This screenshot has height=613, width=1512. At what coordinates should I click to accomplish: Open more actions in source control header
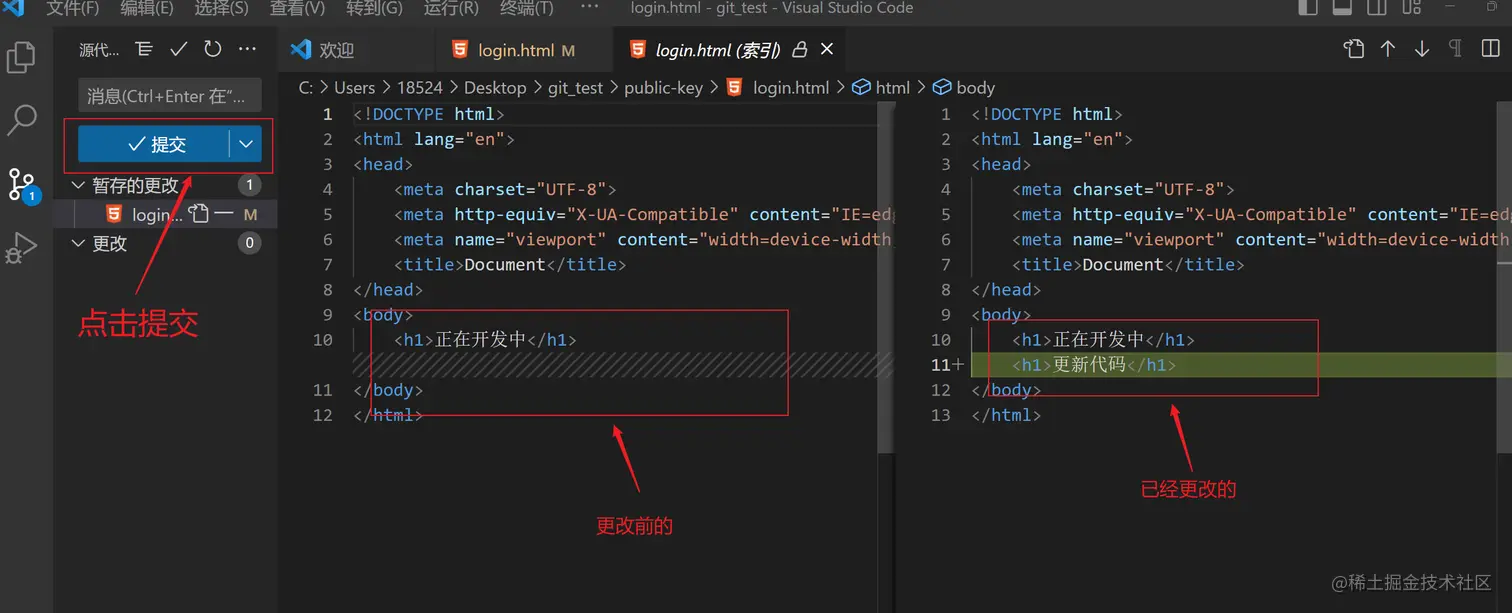247,49
